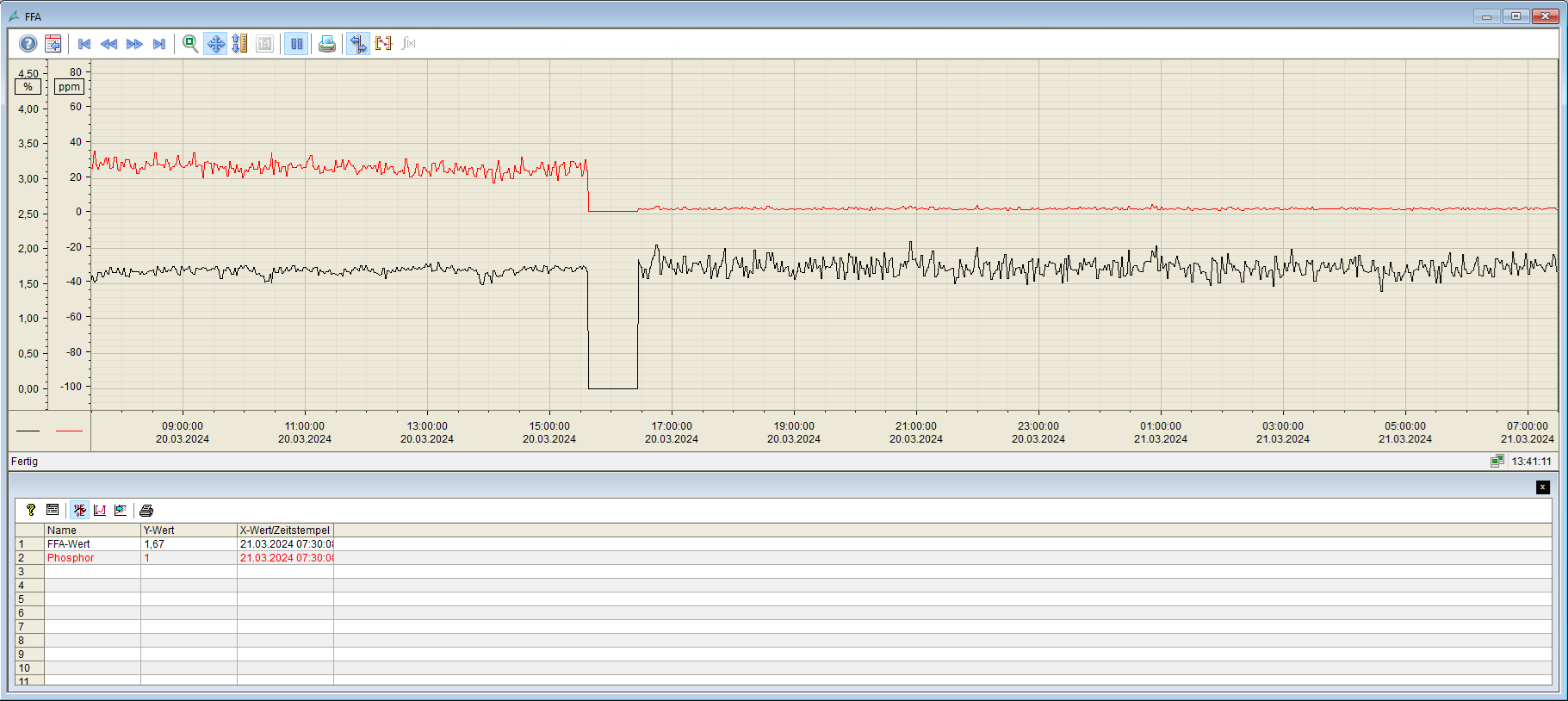1568x701 pixels.
Task: Step back with the rewind double-arrow button
Action: pyautogui.click(x=109, y=43)
